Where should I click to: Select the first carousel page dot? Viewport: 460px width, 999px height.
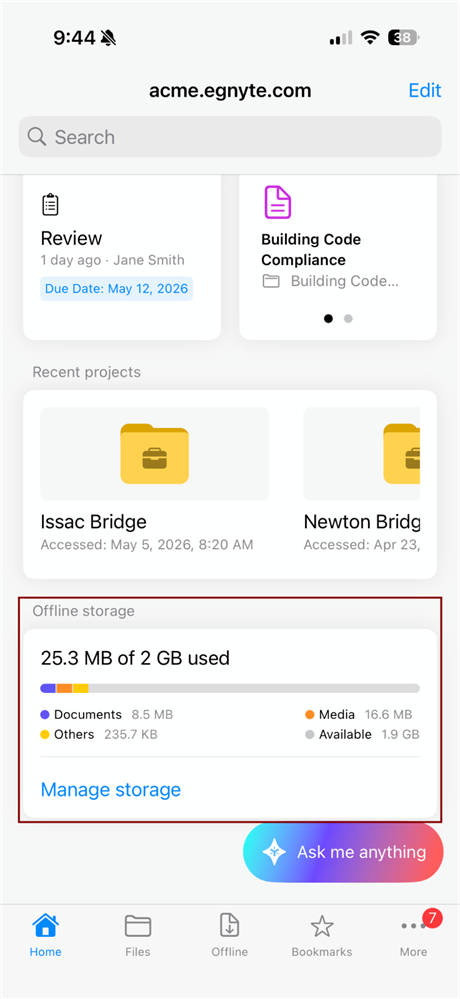click(328, 319)
